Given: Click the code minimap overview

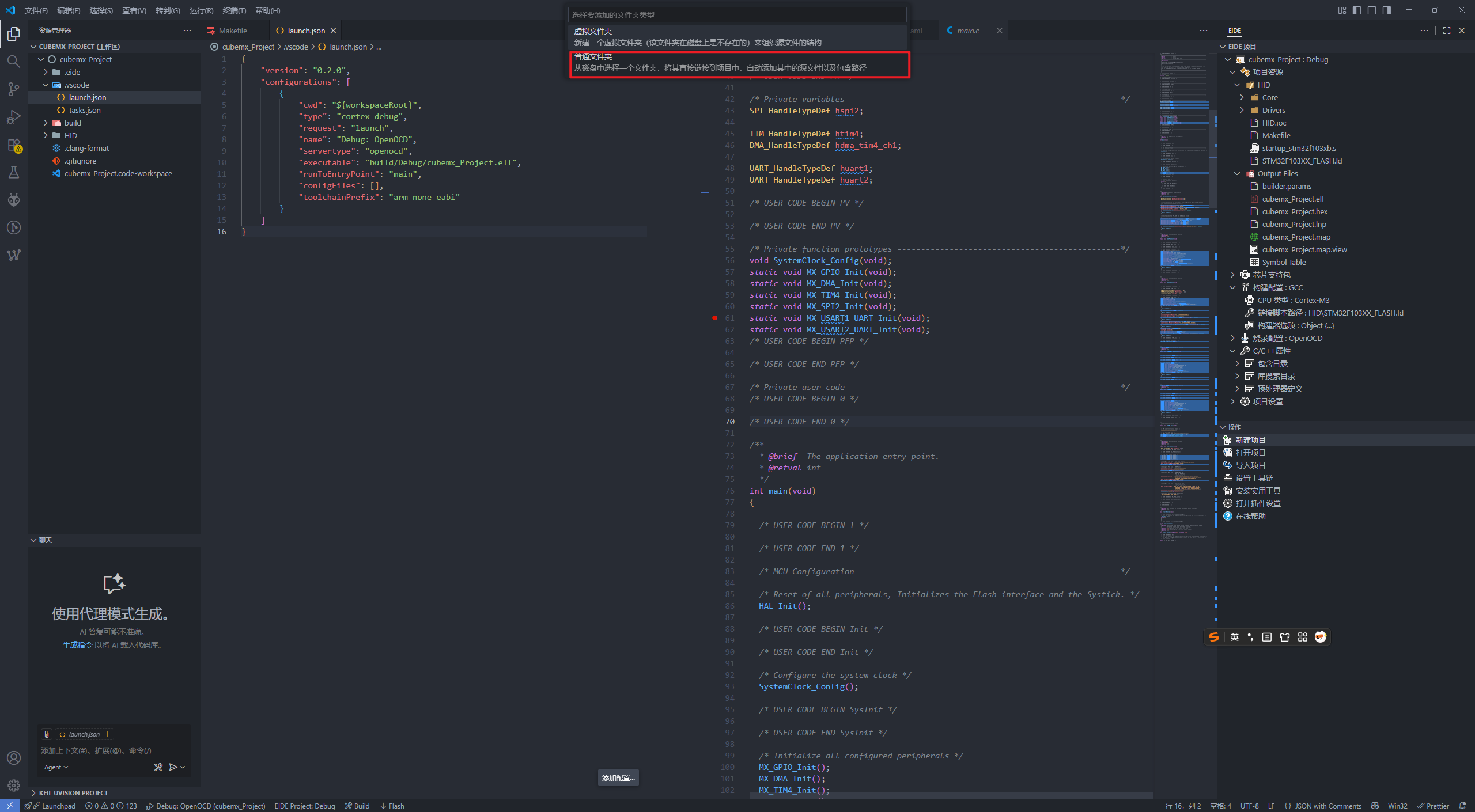Looking at the screenshot, I should (x=1183, y=288).
